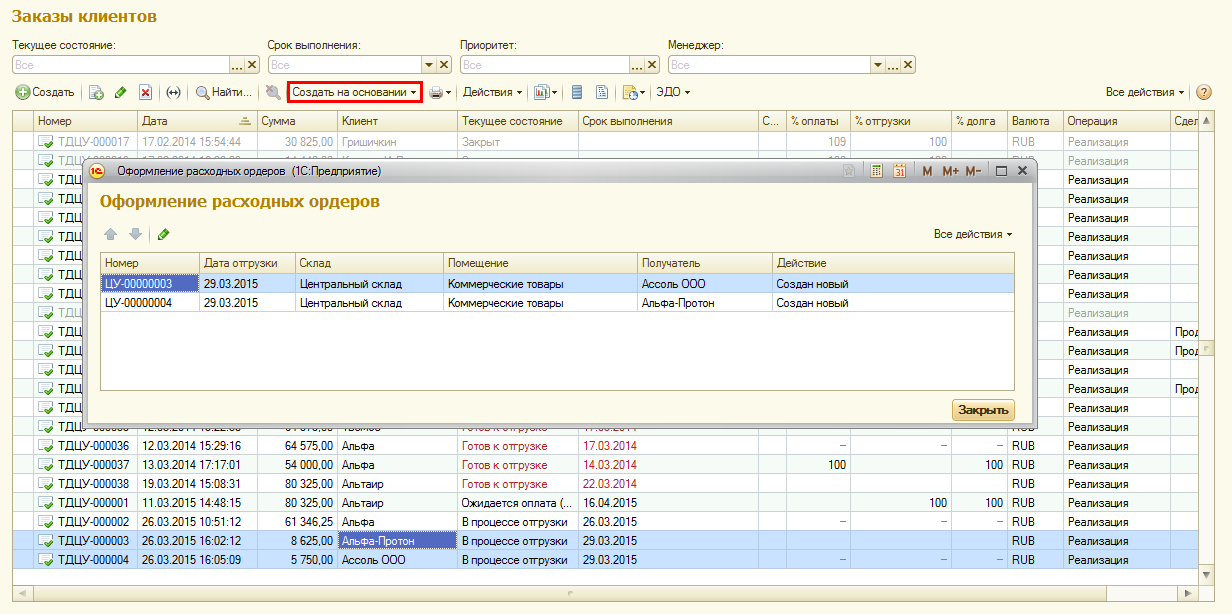
Task: Open the 'Все действия' dropdown in the dialog
Action: pos(972,234)
